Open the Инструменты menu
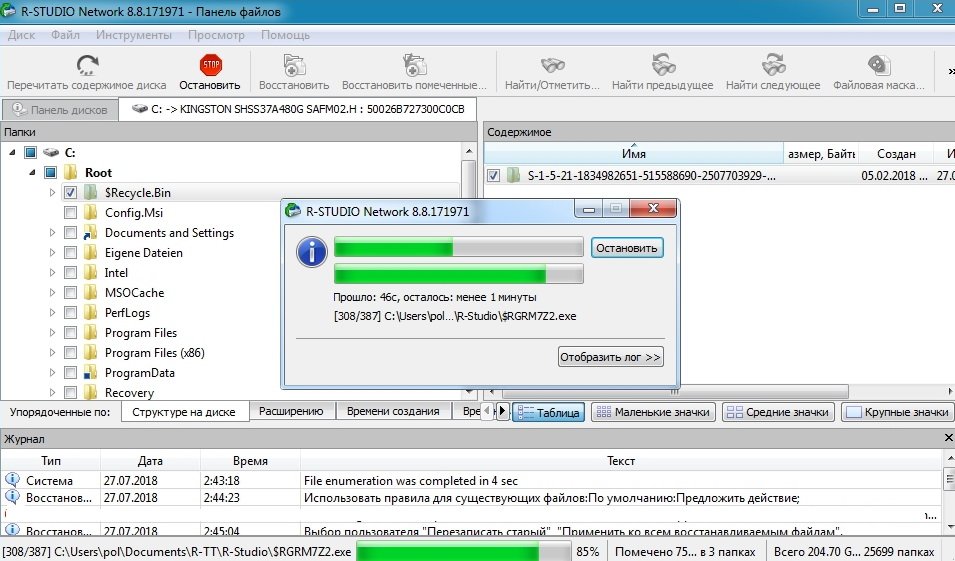The width and height of the screenshot is (955, 561). pyautogui.click(x=134, y=35)
